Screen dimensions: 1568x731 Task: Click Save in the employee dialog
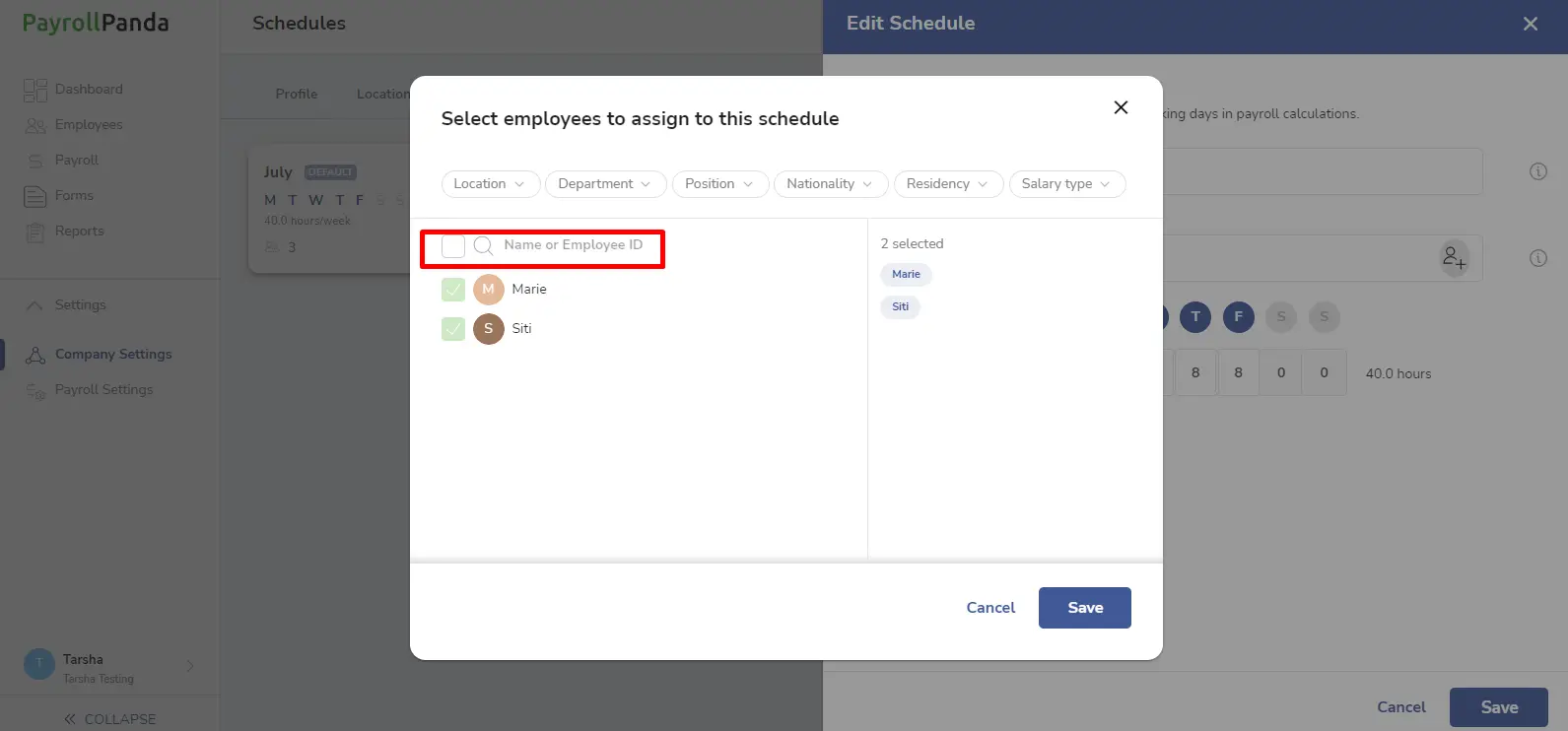1085,608
